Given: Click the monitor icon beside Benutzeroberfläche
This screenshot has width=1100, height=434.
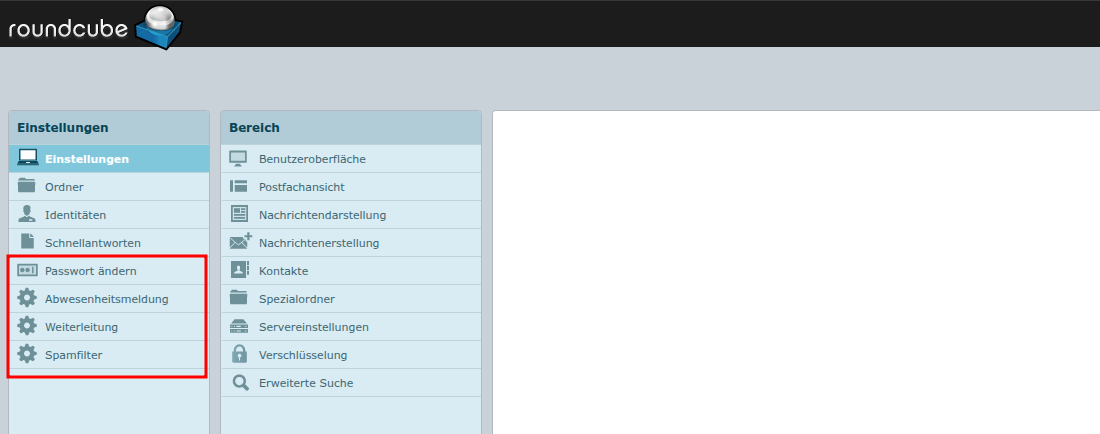Looking at the screenshot, I should tap(239, 158).
